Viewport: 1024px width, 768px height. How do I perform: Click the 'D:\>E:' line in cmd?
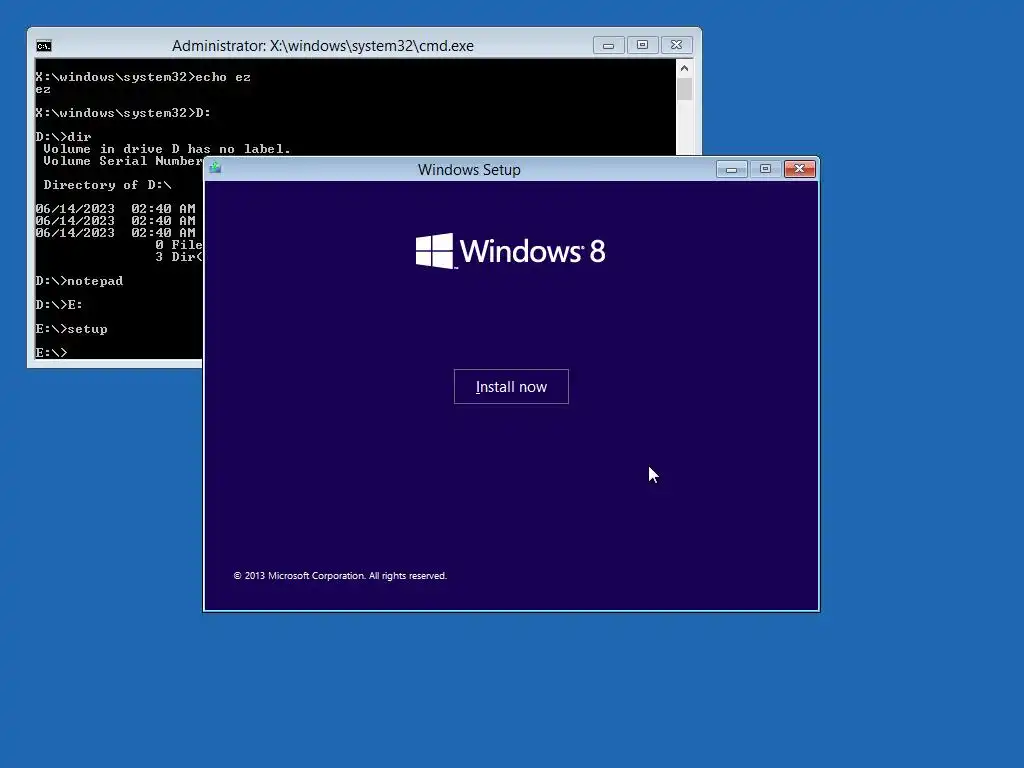coord(59,304)
